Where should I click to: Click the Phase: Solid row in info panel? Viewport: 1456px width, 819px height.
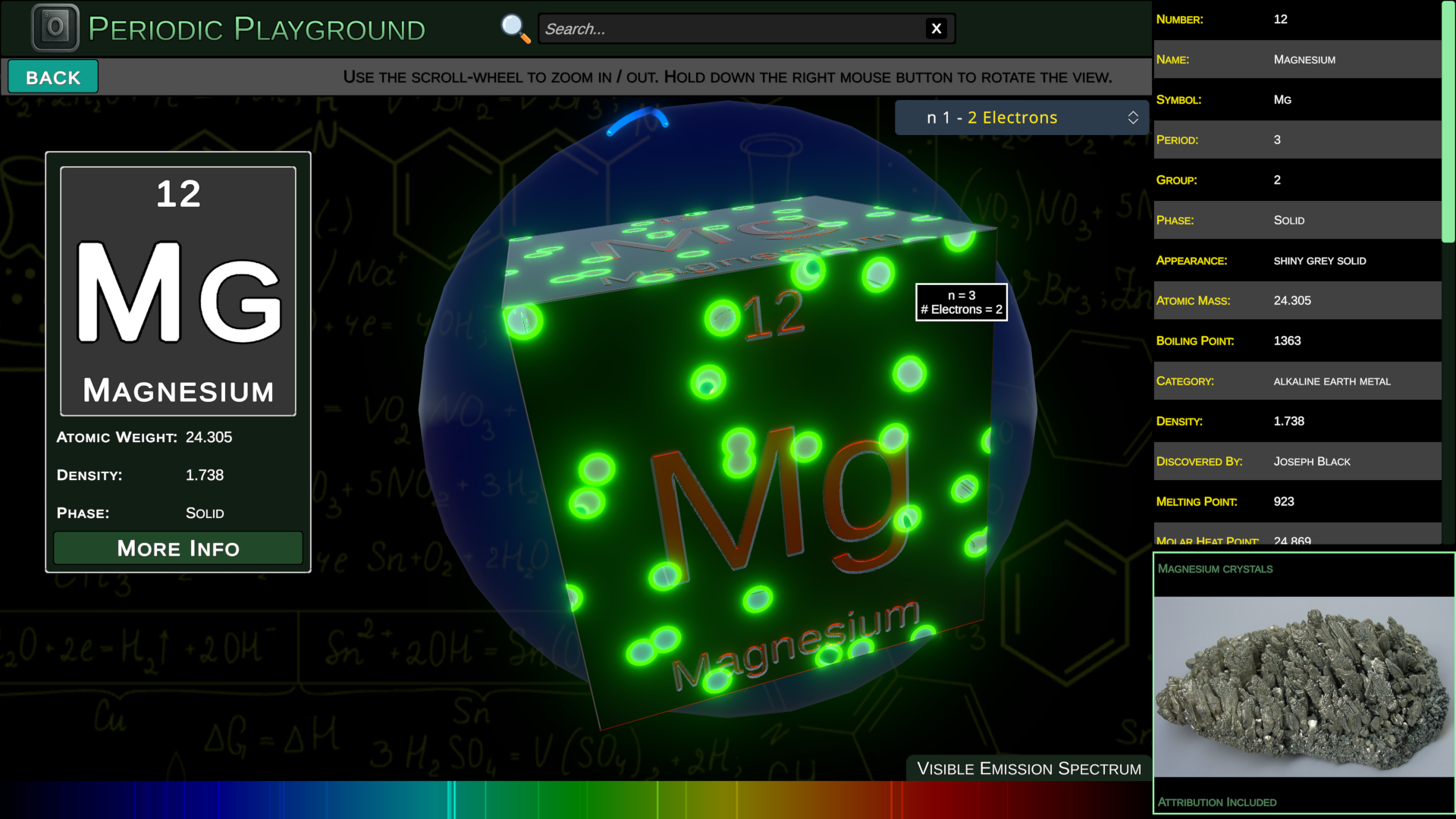pyautogui.click(x=1298, y=220)
